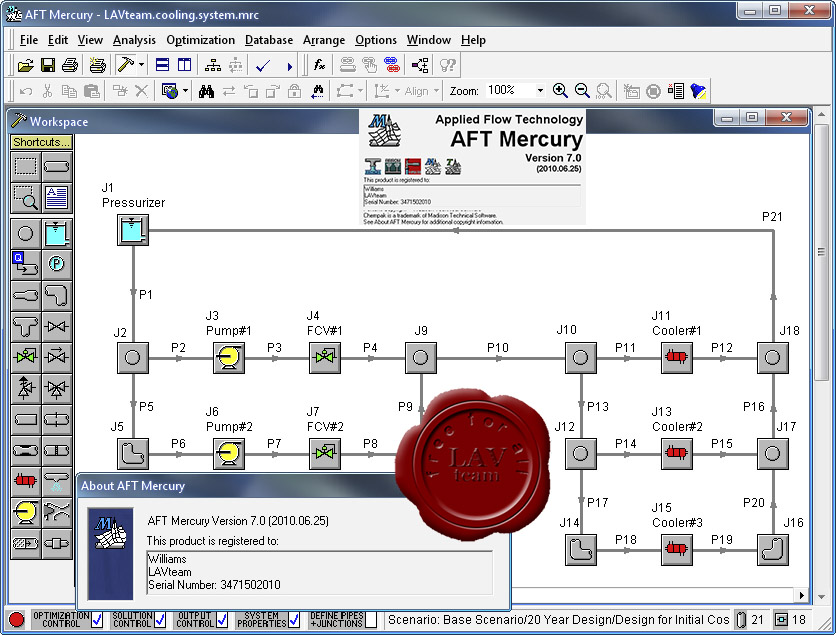Viewport: 836px width, 635px height.
Task: Click the Workspace hammer toolbar icon
Action: point(125,65)
